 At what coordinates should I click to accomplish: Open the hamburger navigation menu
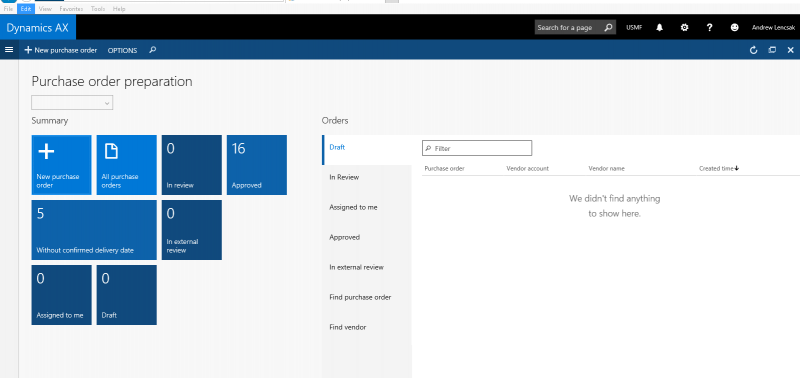point(9,49)
